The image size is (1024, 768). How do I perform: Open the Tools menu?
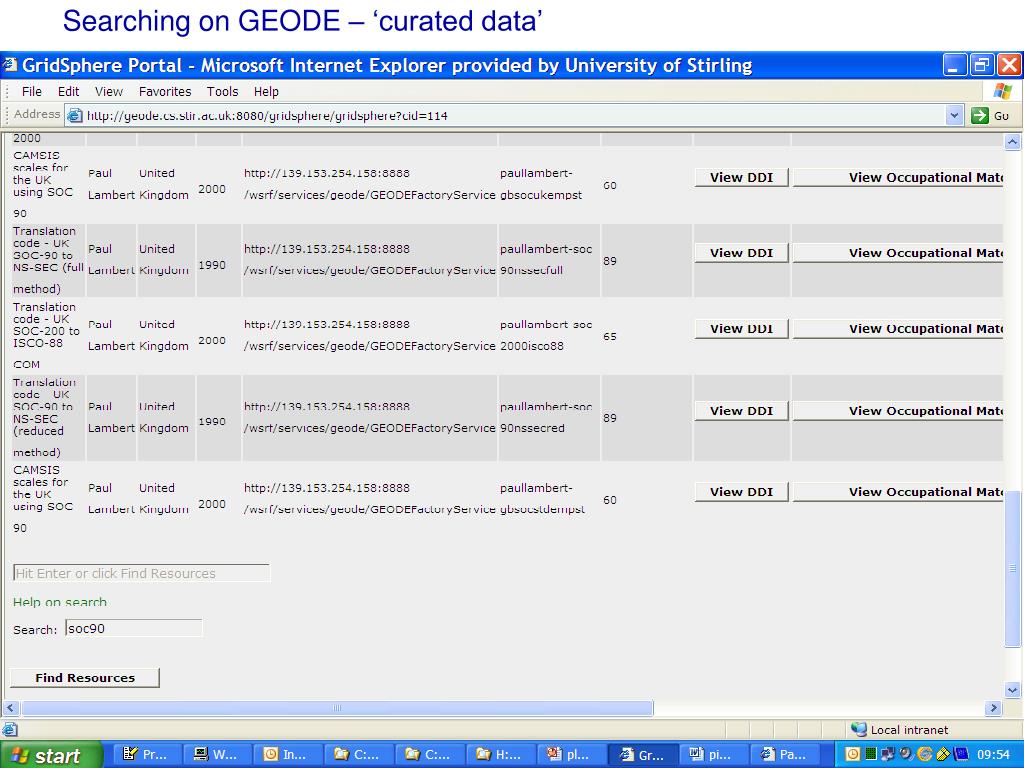click(x=223, y=91)
